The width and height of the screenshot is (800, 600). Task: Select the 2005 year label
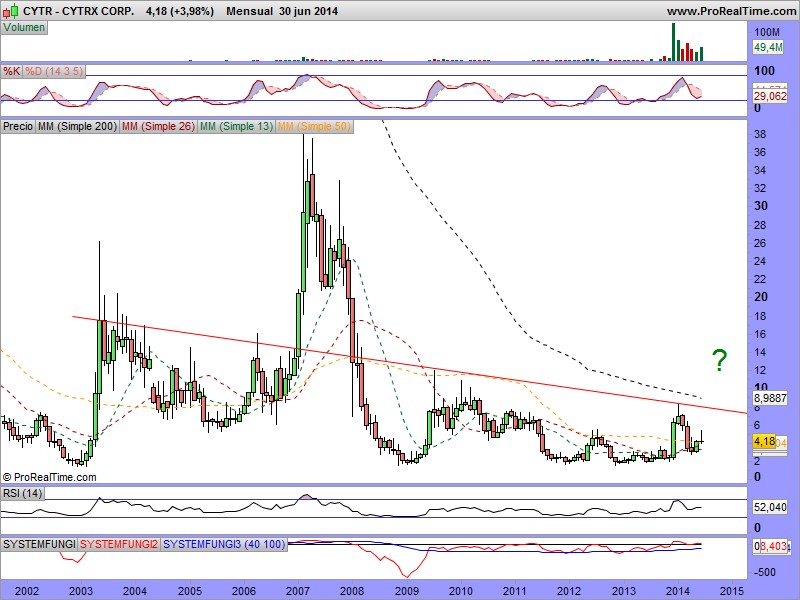[189, 591]
